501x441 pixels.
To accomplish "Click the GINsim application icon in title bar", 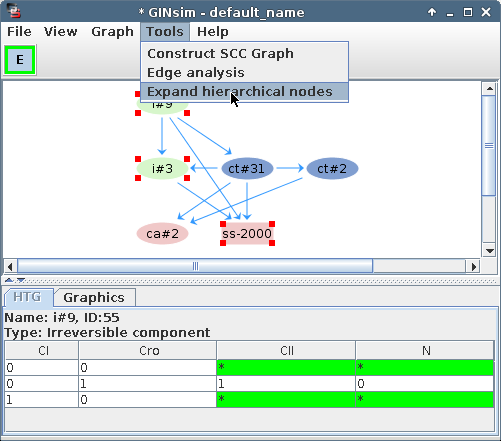I will pos(14,11).
